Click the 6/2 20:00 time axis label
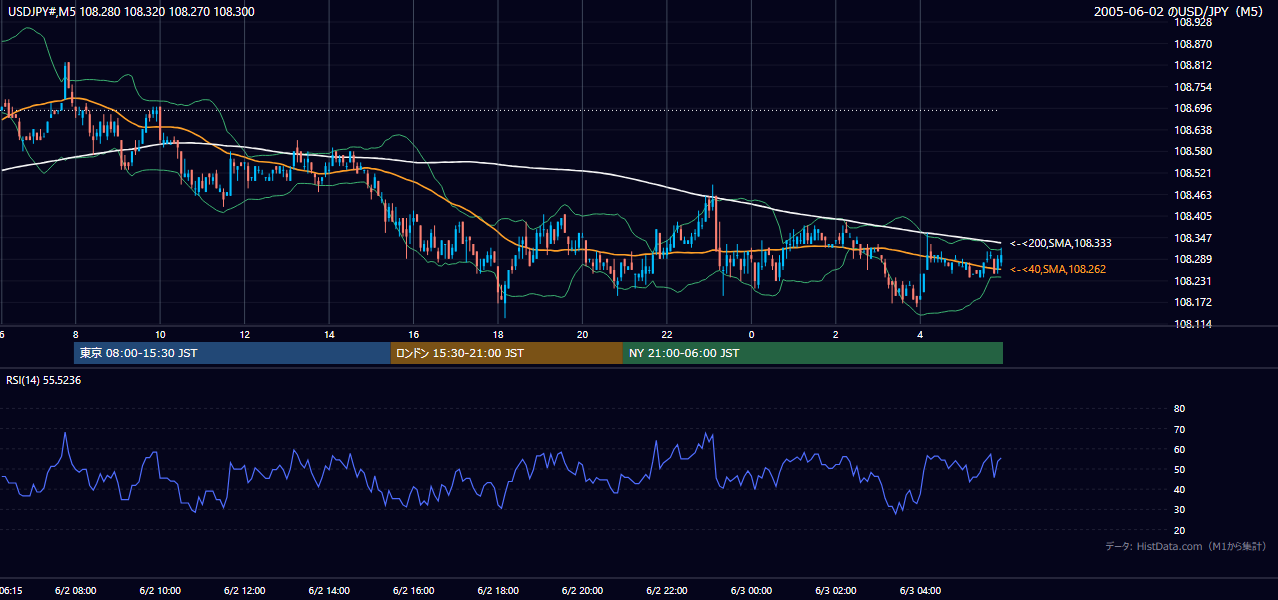This screenshot has height=600, width=1278. [x=583, y=590]
